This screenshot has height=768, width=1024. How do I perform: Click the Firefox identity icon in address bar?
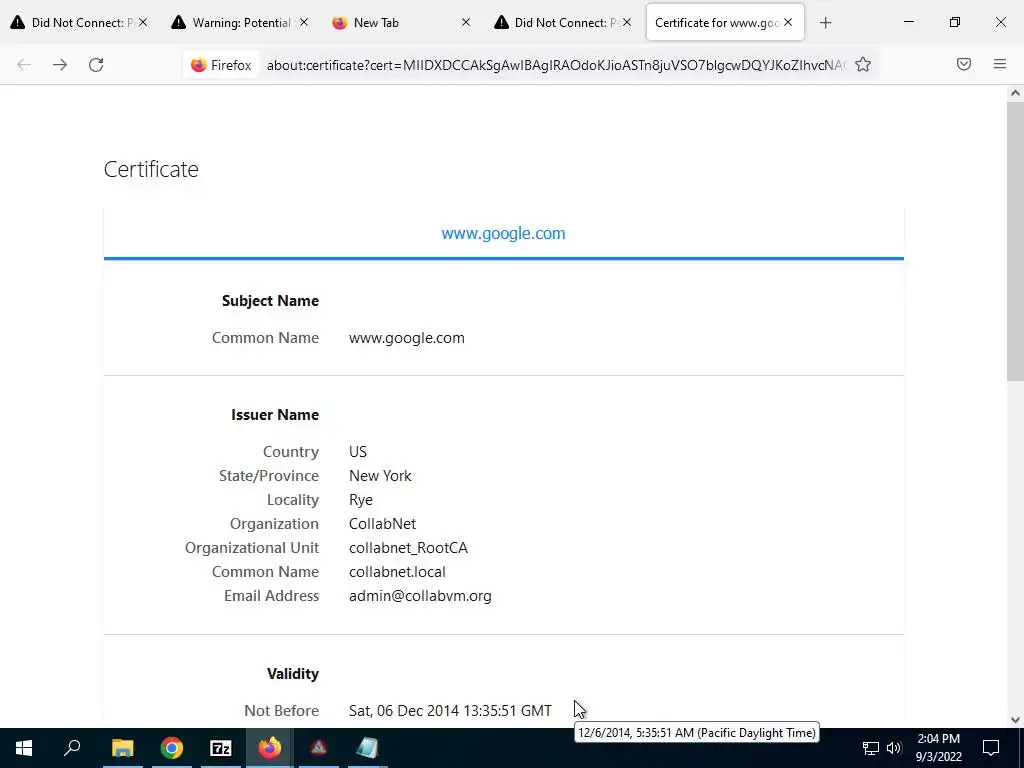tap(221, 65)
